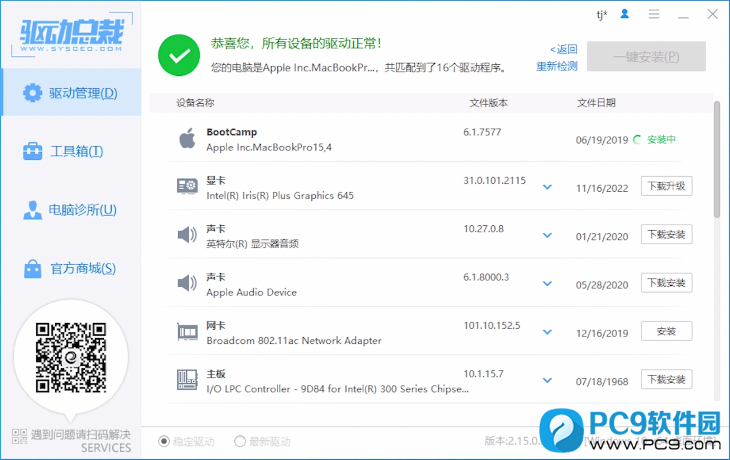The width and height of the screenshot is (730, 460).
Task: Click the BootCamp Apple logo icon
Action: coord(187,138)
